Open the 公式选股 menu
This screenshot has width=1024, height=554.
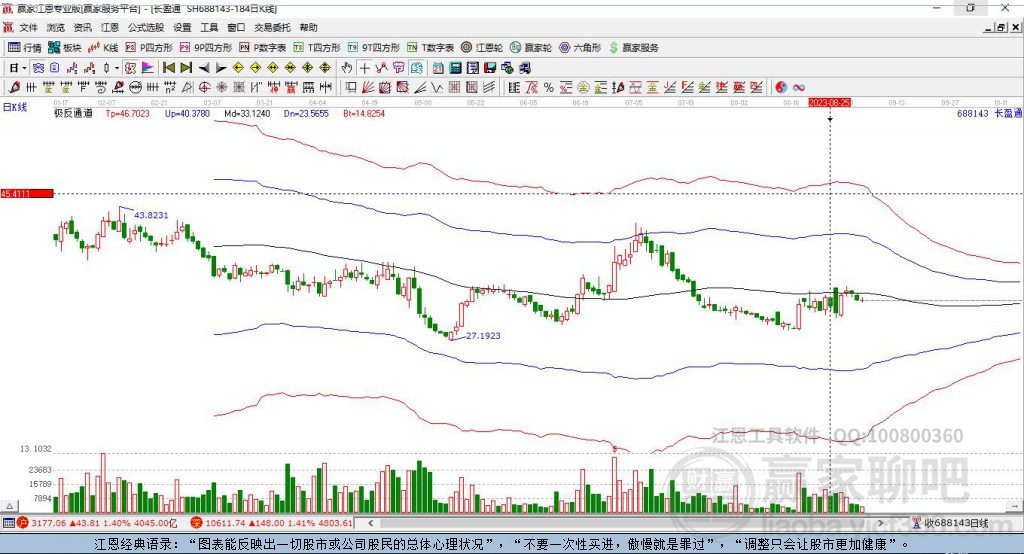[x=145, y=28]
